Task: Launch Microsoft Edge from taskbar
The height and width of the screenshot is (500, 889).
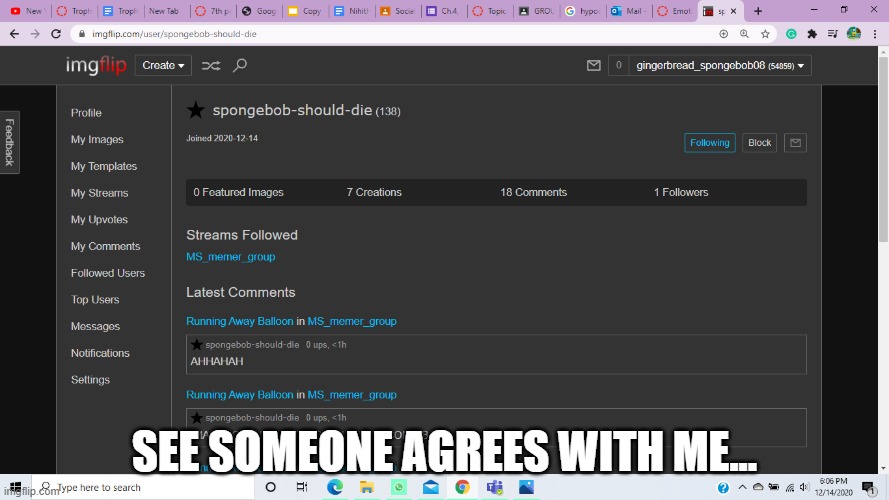Action: point(335,487)
